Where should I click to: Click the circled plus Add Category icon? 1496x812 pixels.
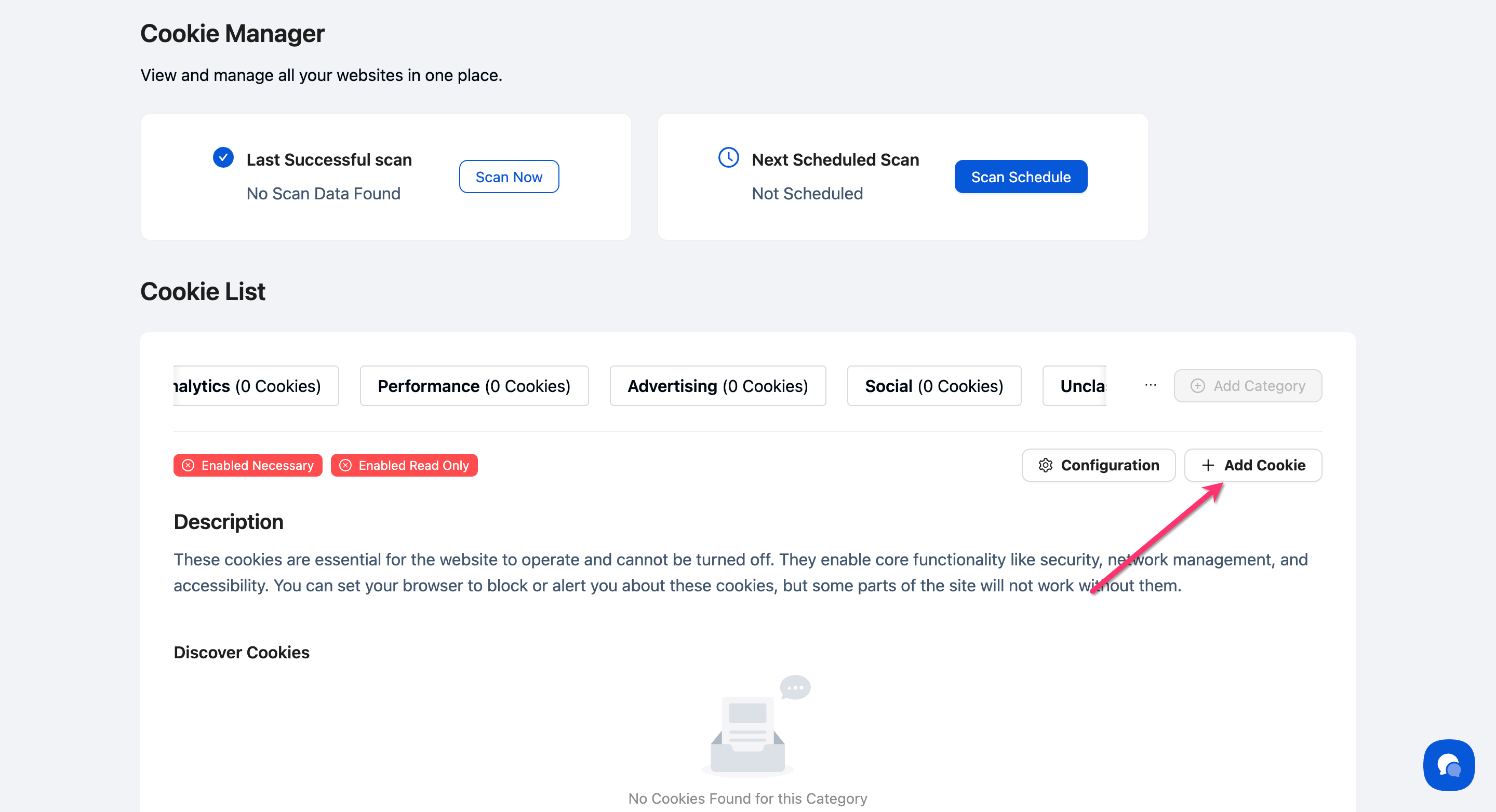[1197, 385]
